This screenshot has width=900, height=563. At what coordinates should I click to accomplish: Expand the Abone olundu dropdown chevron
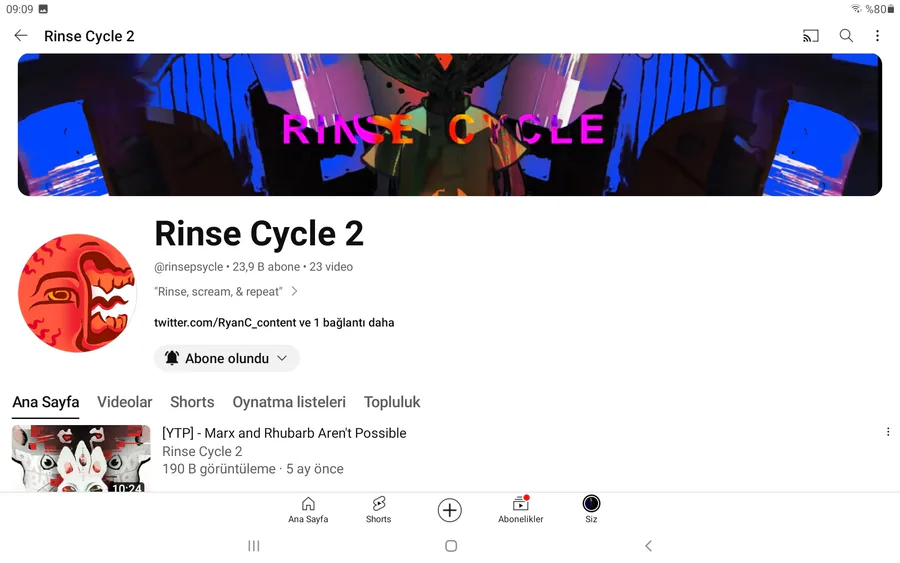pos(282,358)
